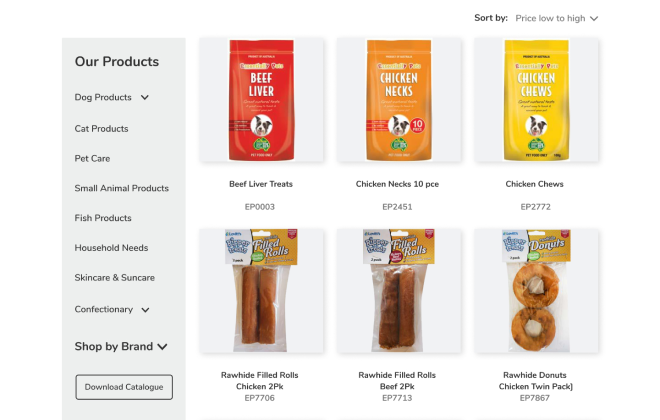Open the Small Animal Products category

click(x=122, y=188)
